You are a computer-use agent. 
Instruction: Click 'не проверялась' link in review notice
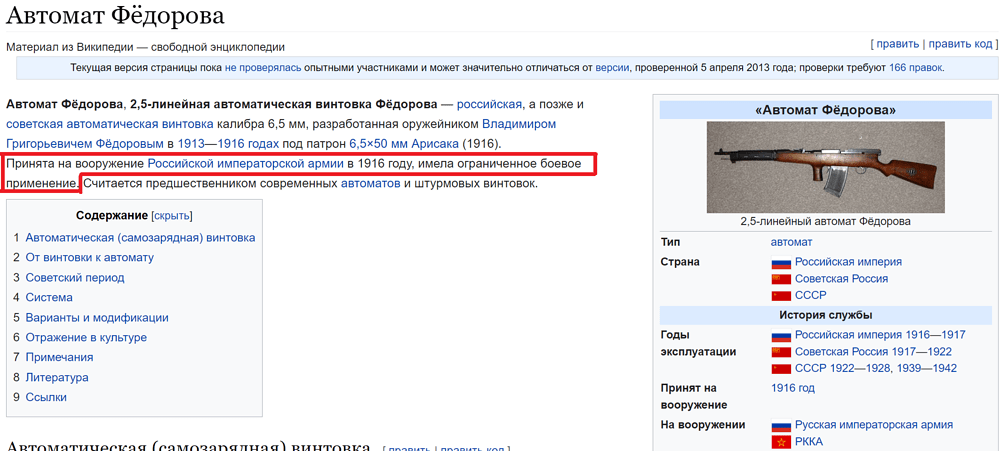(x=259, y=68)
